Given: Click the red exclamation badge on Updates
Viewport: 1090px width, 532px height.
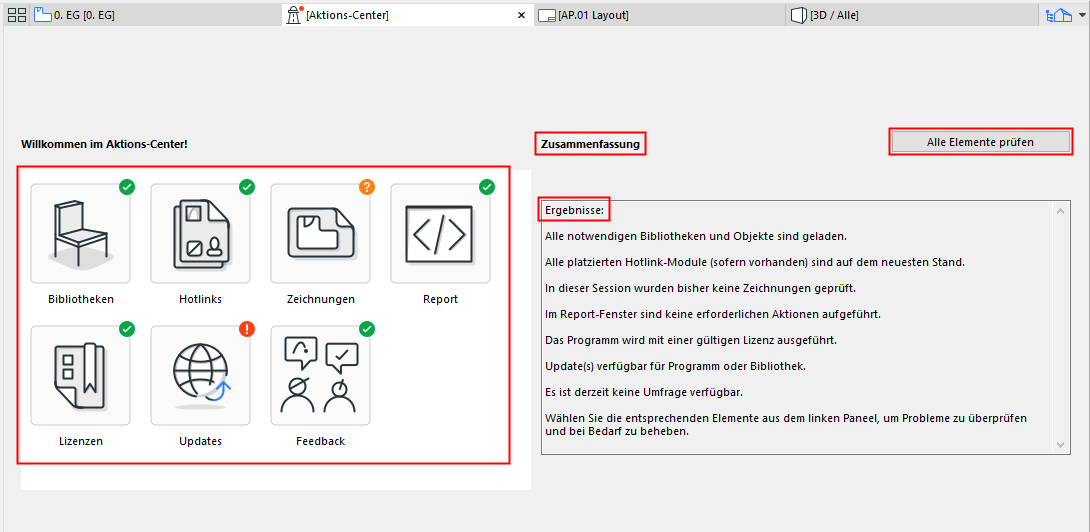Looking at the screenshot, I should (247, 328).
